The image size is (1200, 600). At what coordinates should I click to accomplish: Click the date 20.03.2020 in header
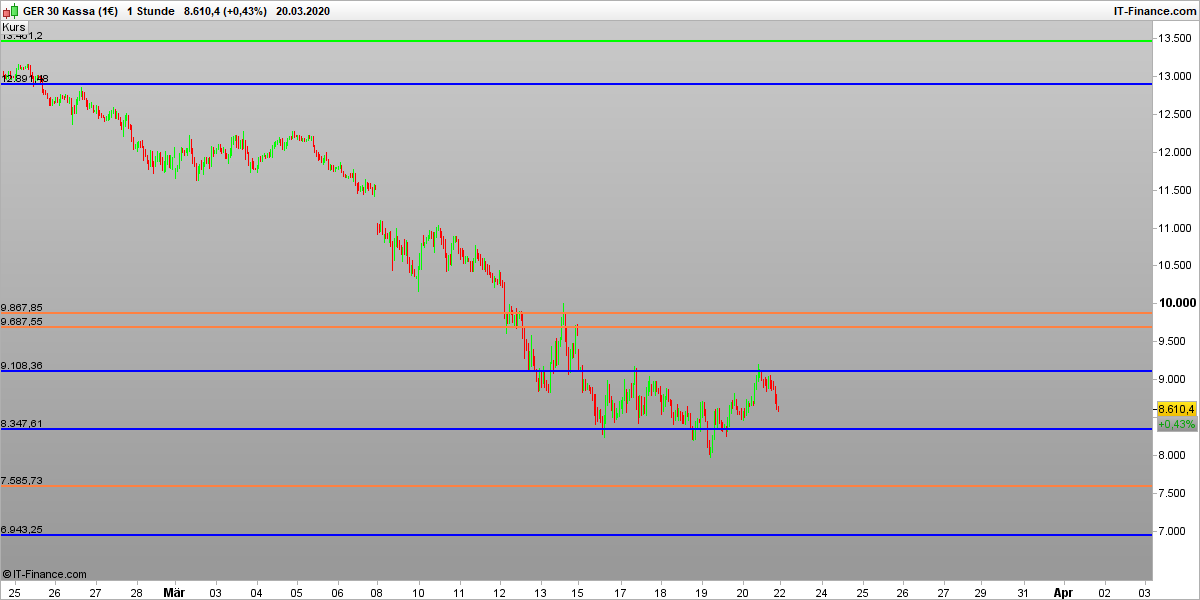[303, 11]
